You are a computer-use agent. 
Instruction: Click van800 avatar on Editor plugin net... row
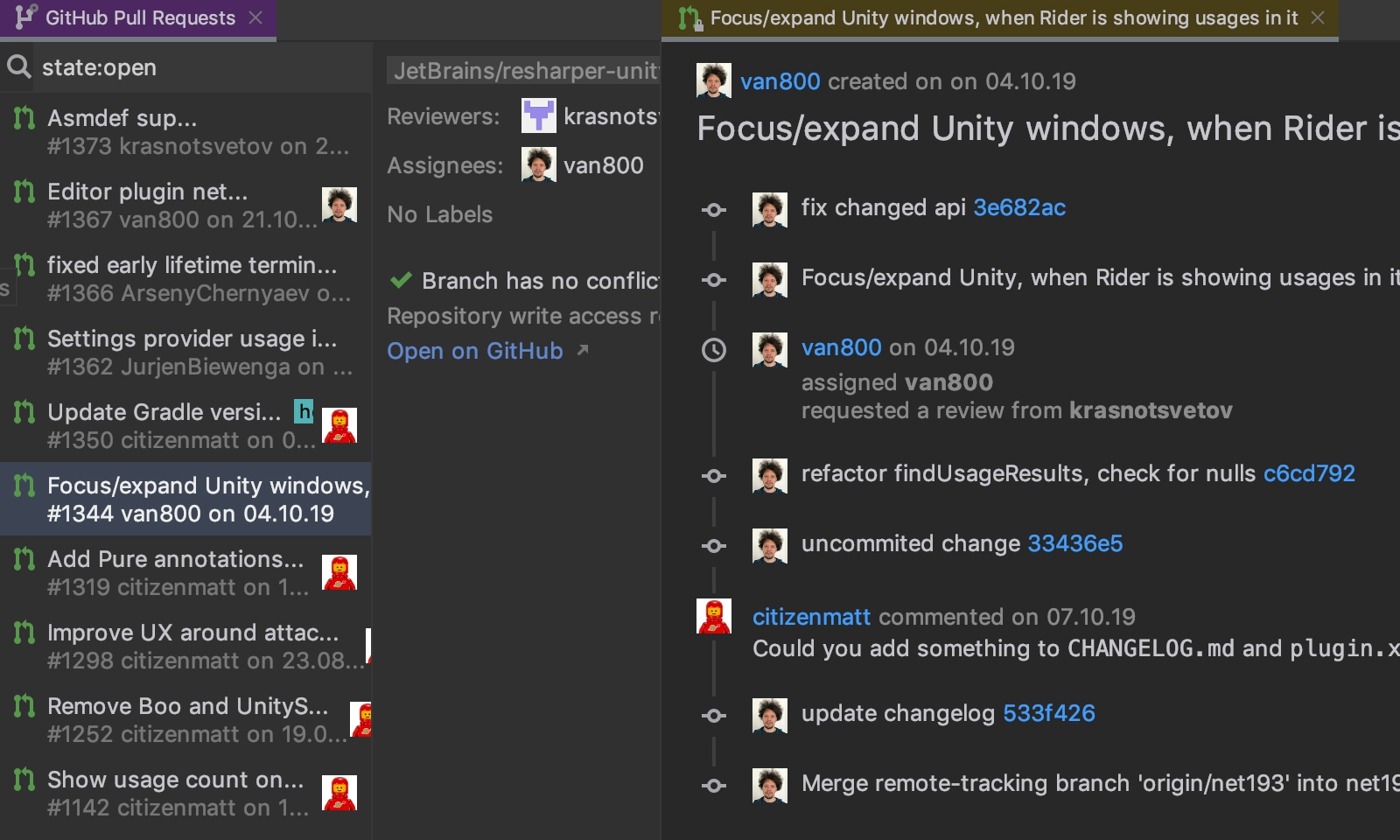pos(339,205)
